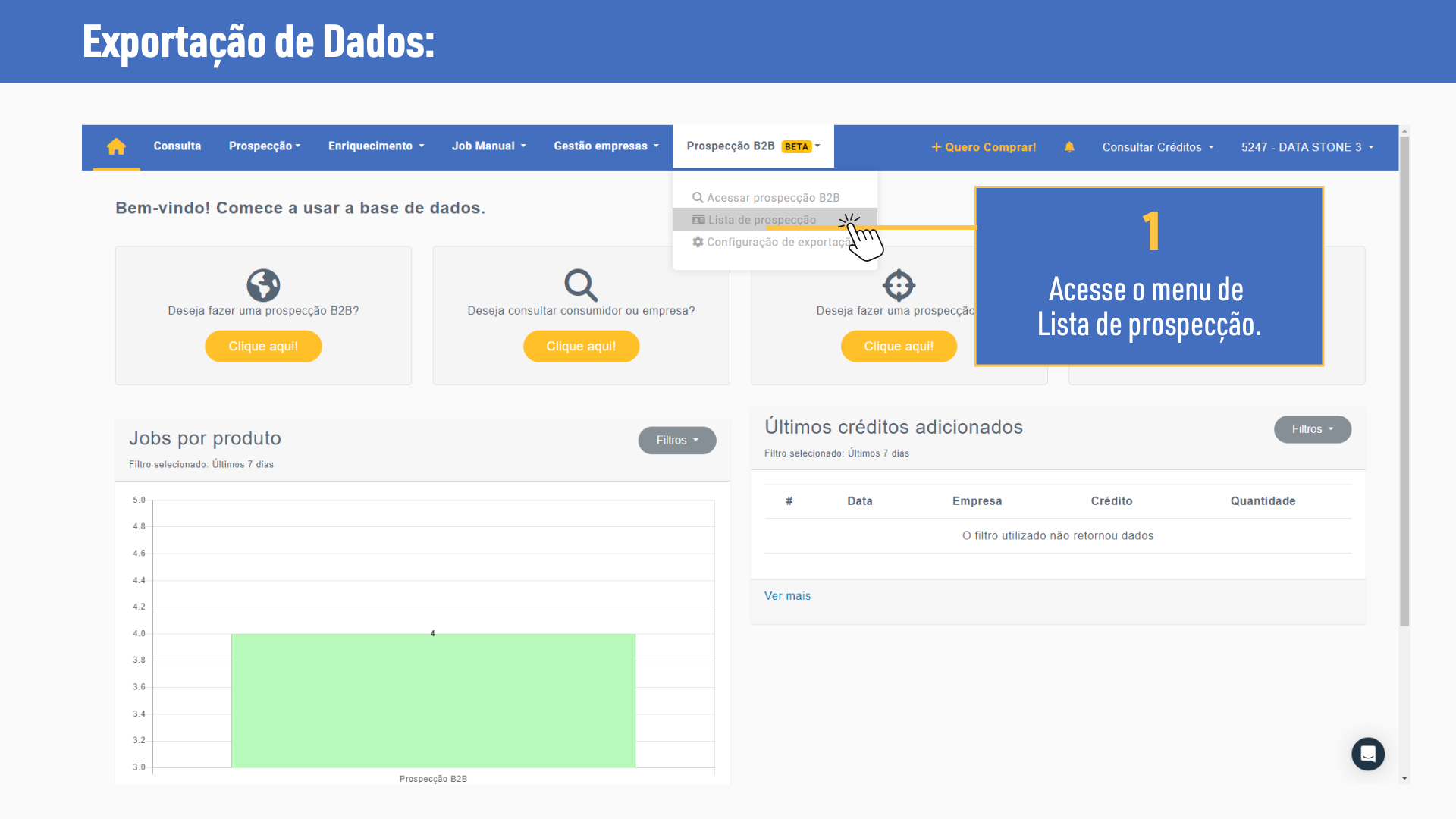Viewport: 1456px width, 819px height.
Task: Click Quero Comprar! link
Action: (984, 147)
